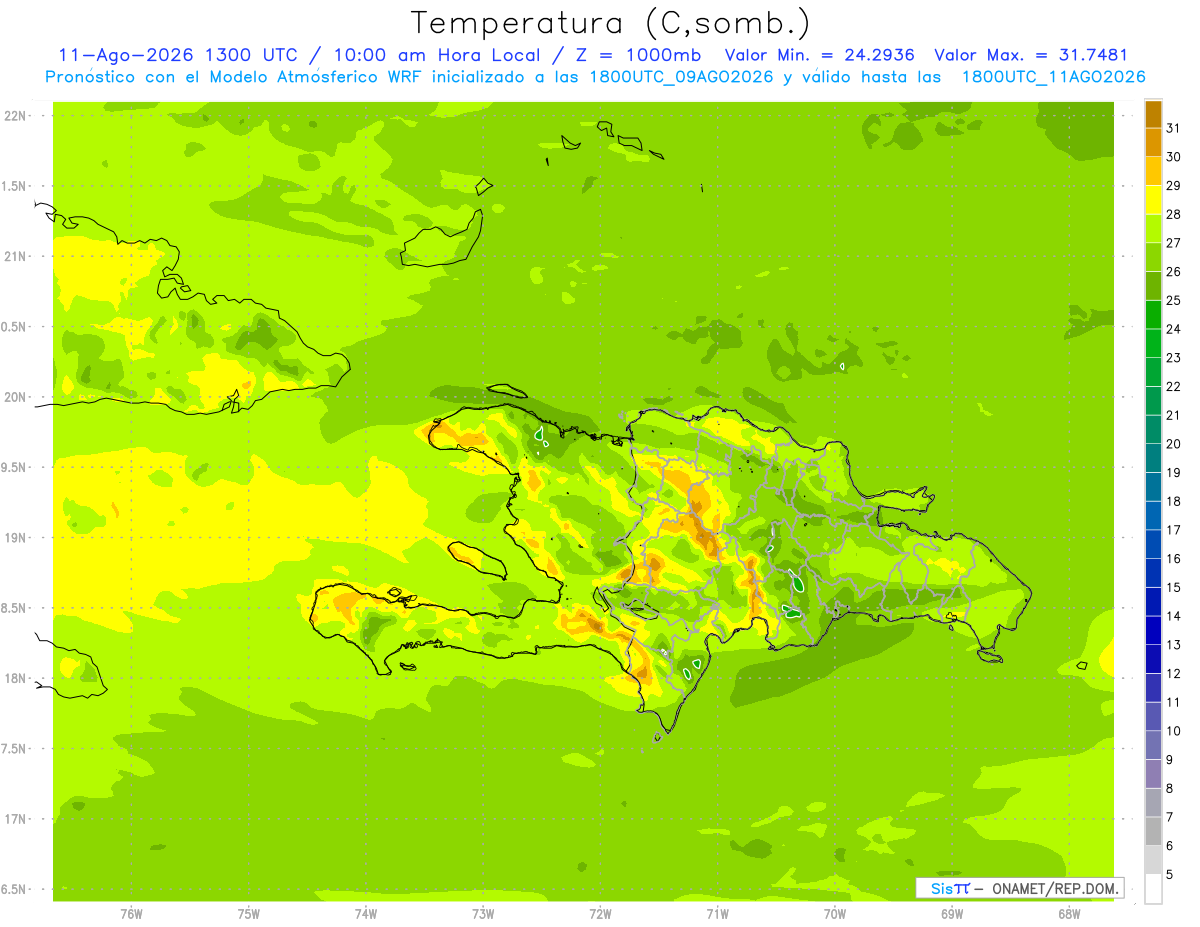
Task: Pick the purple swatch between legend 9 and 10
Action: [x=1153, y=745]
